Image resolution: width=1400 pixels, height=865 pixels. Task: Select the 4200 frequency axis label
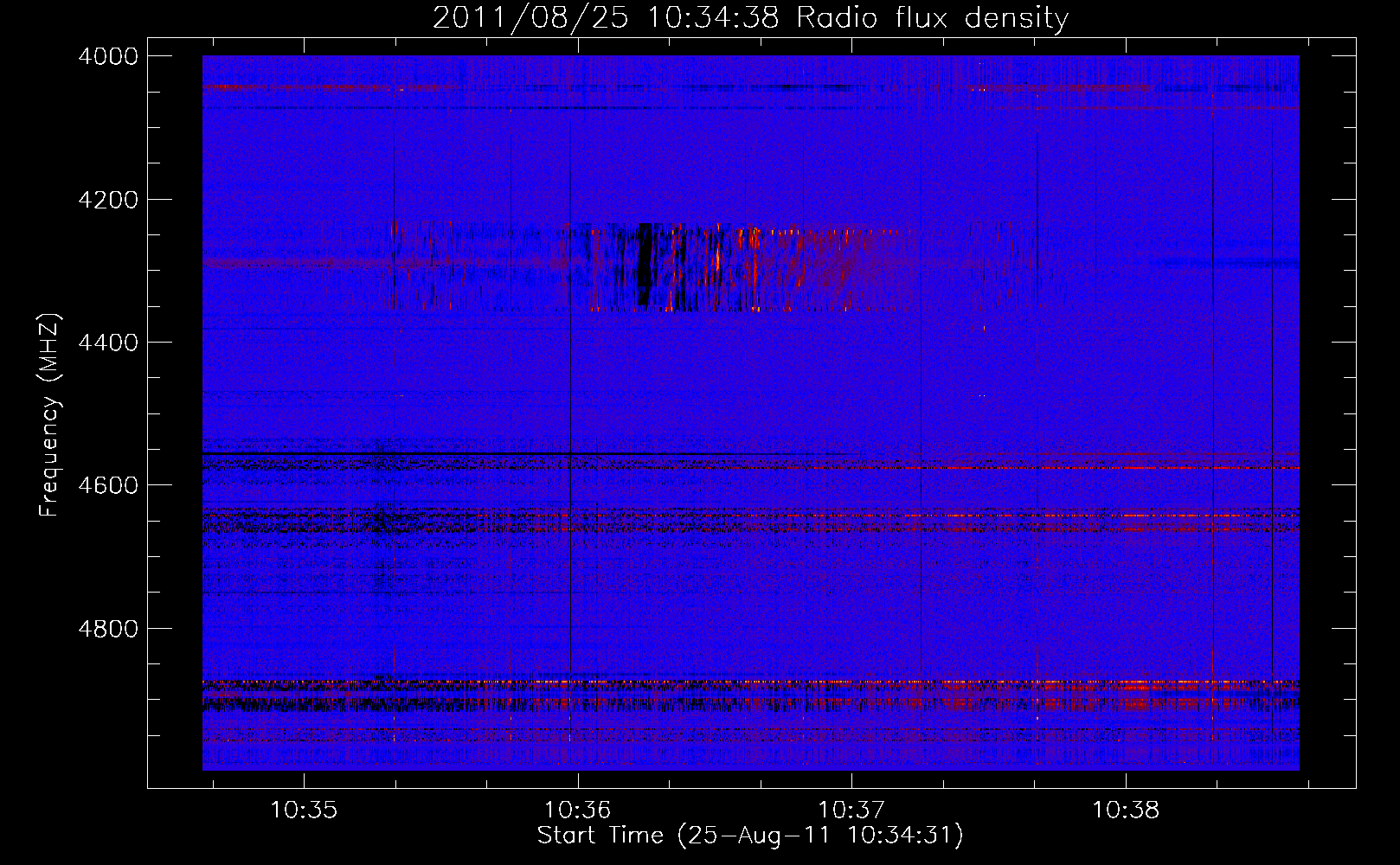108,200
